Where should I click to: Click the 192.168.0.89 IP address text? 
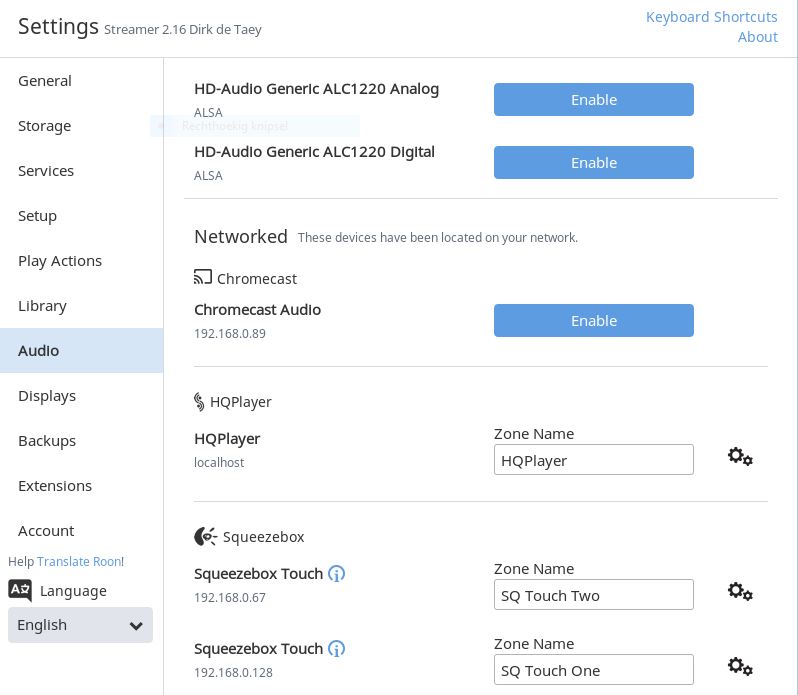click(230, 334)
